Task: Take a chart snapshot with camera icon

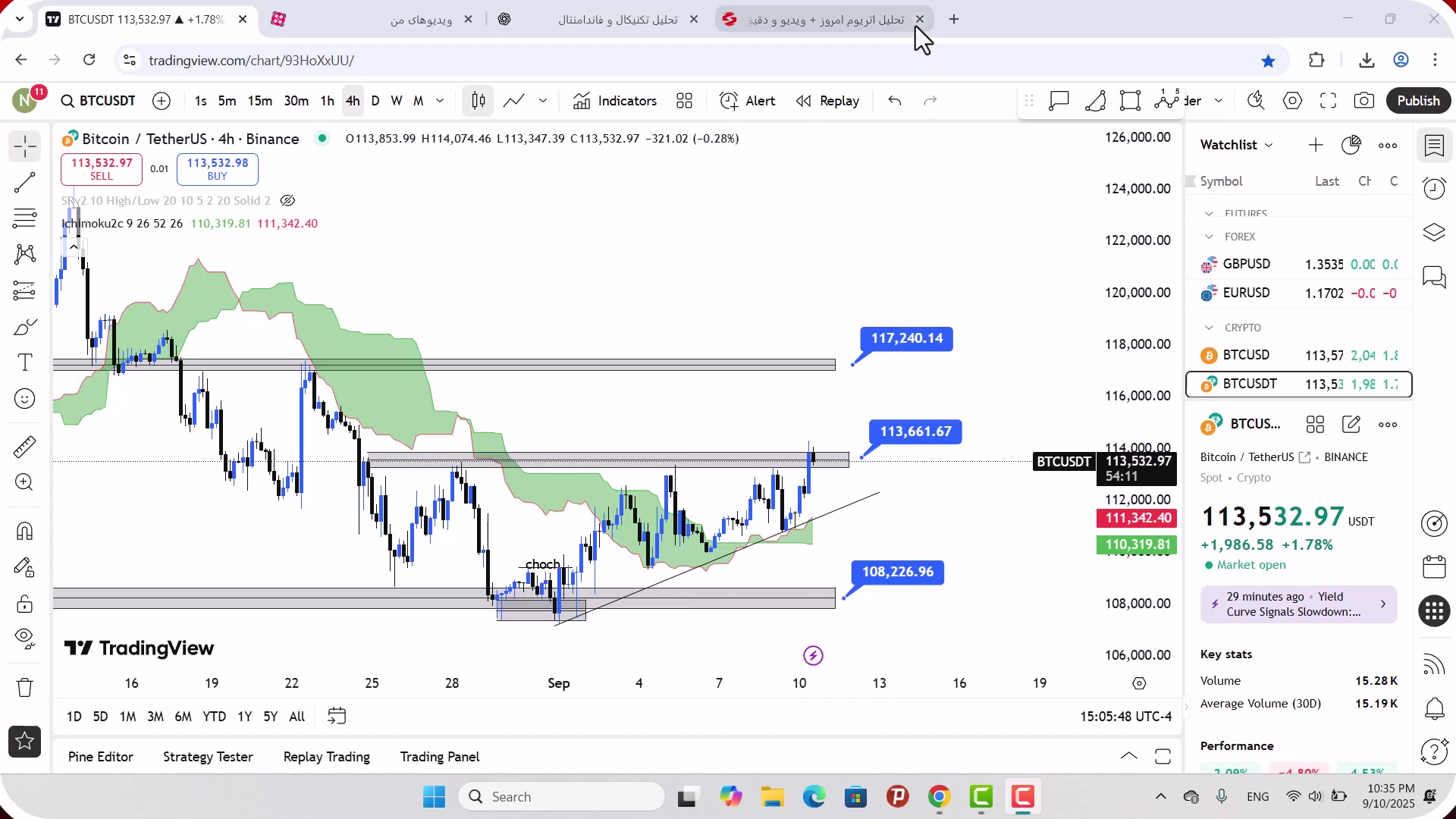Action: [x=1364, y=101]
